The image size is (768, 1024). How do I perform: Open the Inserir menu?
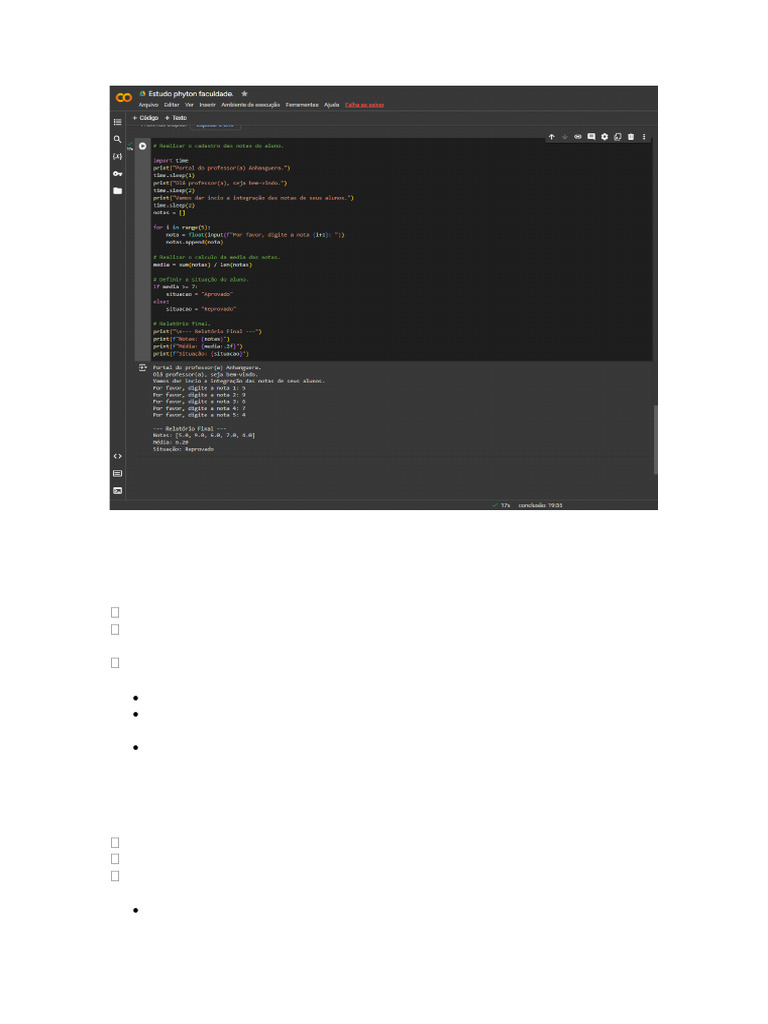[x=208, y=105]
